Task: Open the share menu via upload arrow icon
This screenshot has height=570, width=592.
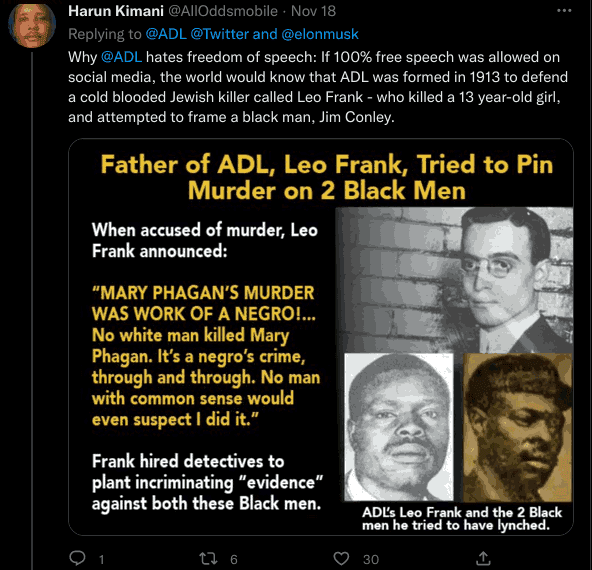Action: coord(483,558)
